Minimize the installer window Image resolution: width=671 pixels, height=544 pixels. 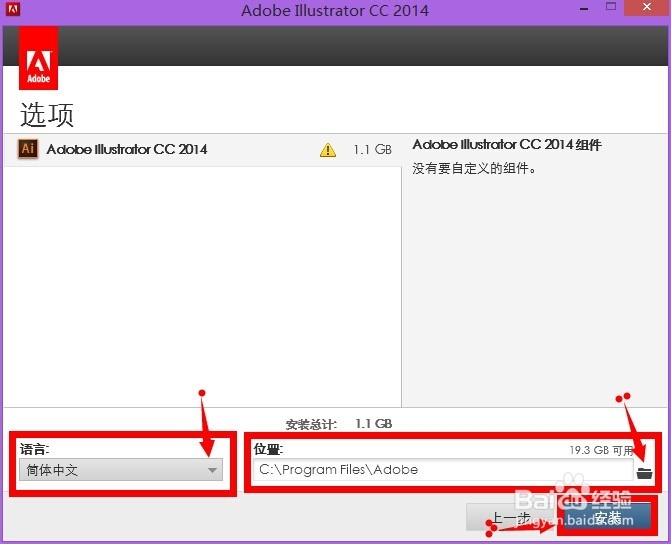point(584,9)
